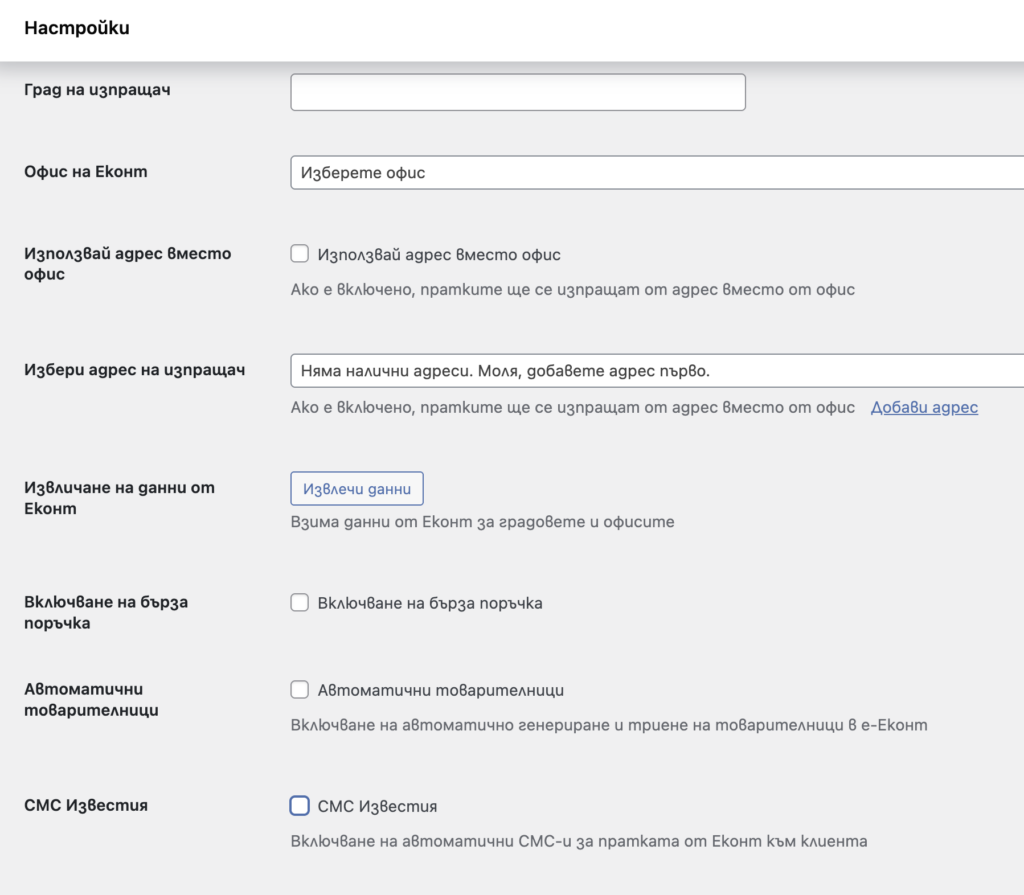Viewport: 1024px width, 895px height.
Task: Click the bold 'Автоматични товарителници' row label on left
Action: (x=91, y=699)
